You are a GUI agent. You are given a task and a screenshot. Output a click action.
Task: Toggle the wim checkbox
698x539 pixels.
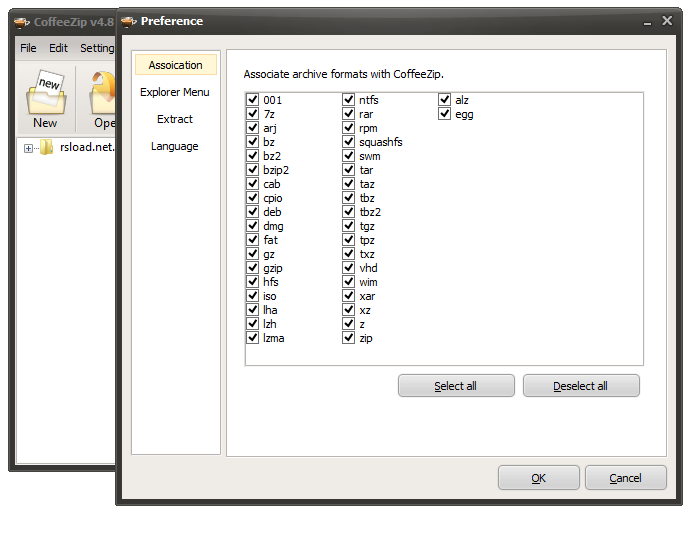pyautogui.click(x=349, y=281)
